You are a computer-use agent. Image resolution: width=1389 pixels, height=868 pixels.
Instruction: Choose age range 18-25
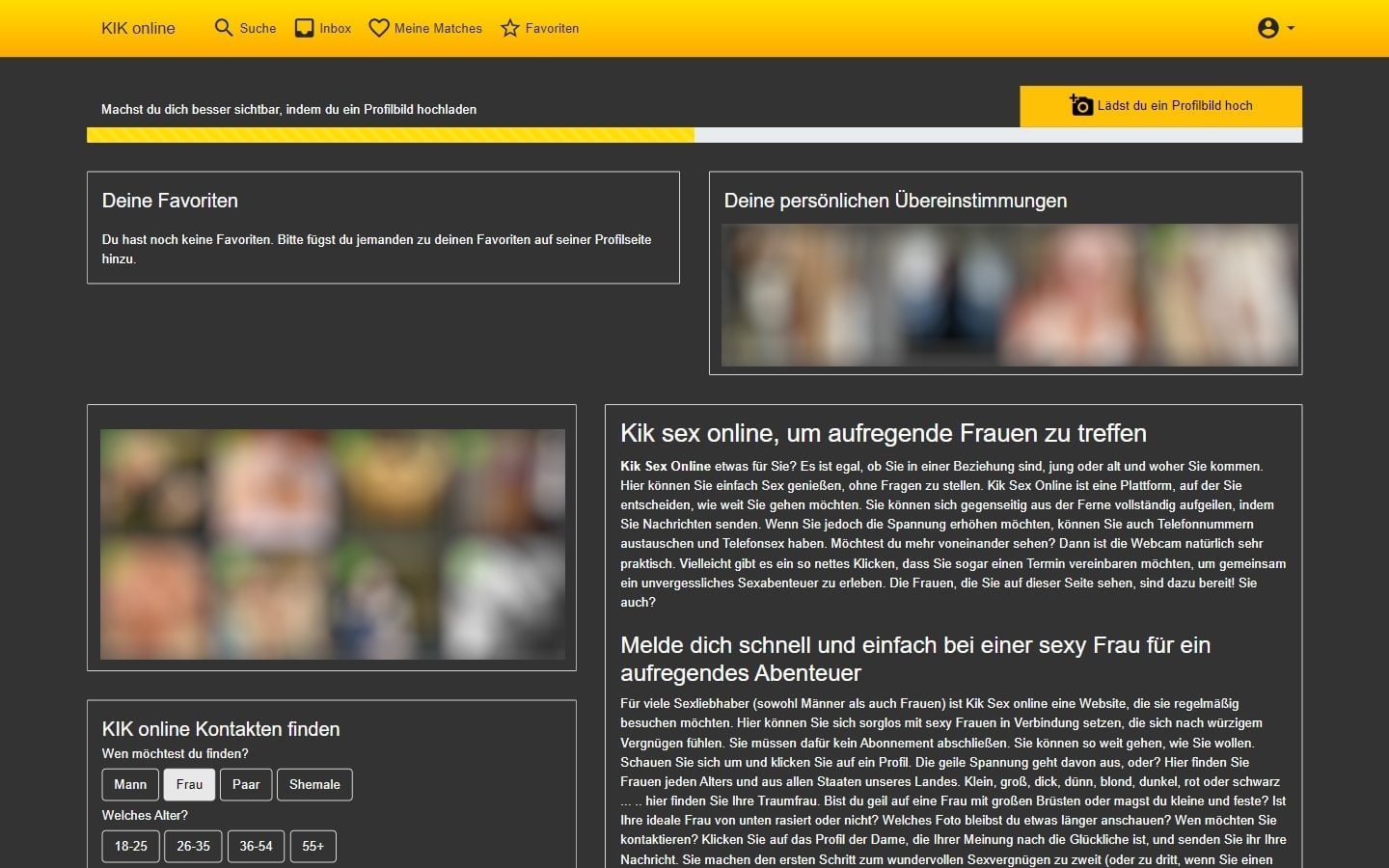tap(131, 846)
